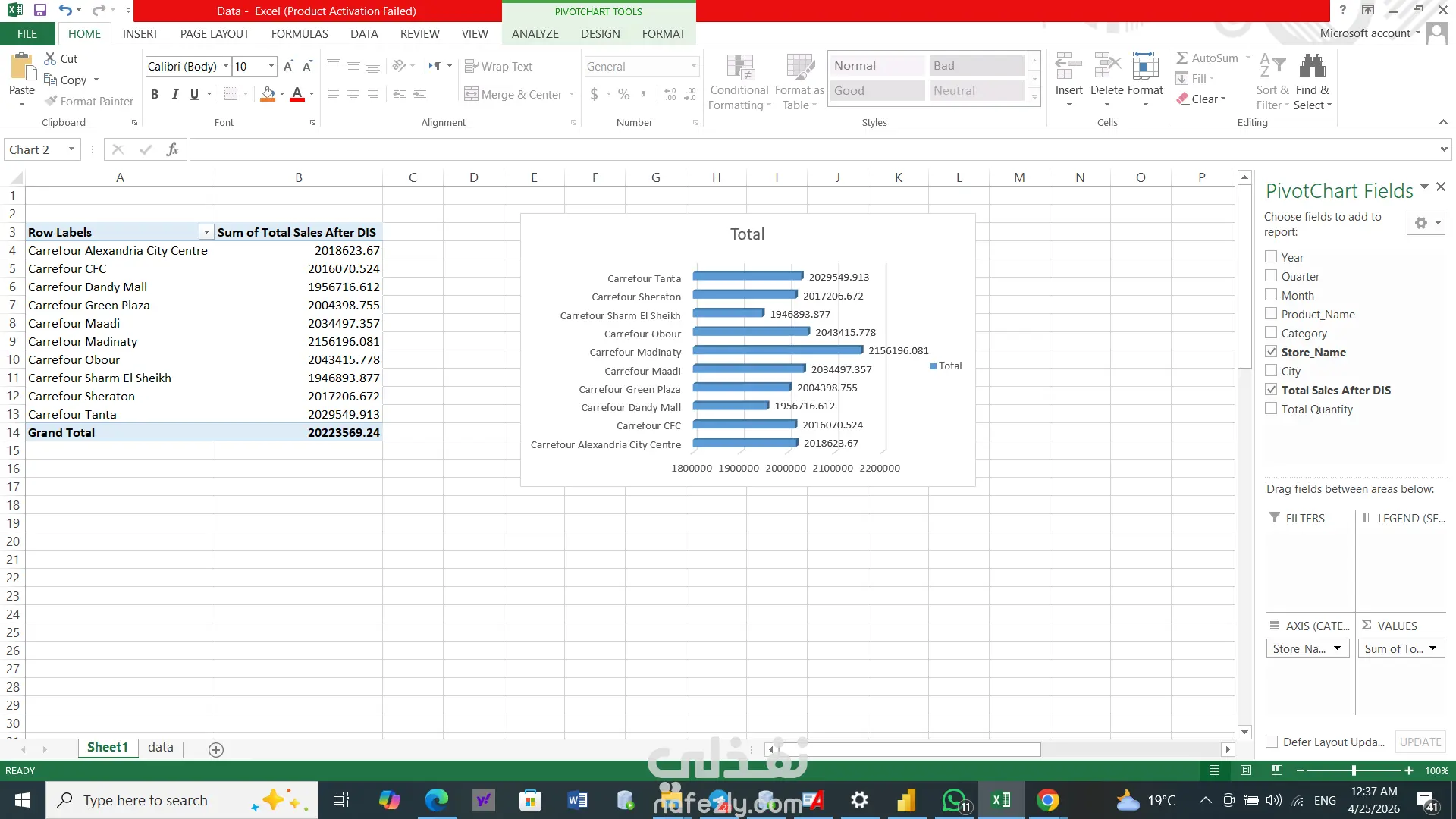Open the Clear eraser menu

click(x=1201, y=99)
